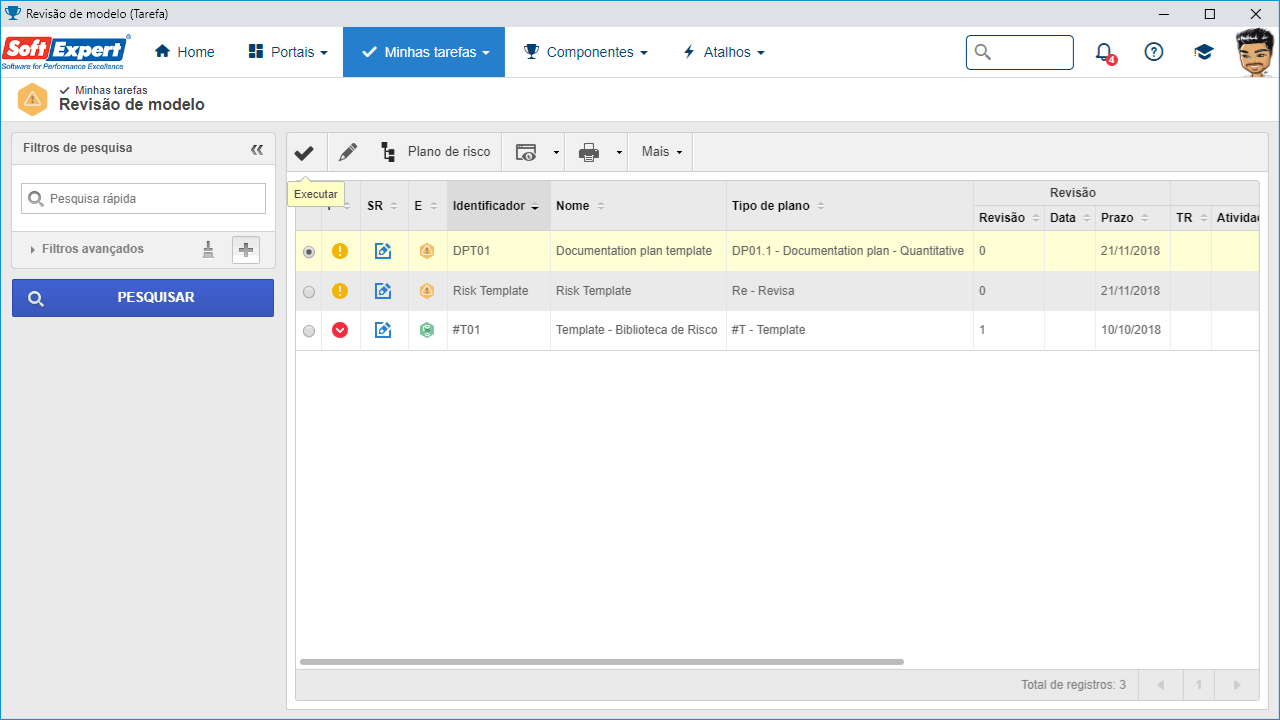
Task: Select the radio button for #T01 row
Action: click(x=309, y=331)
